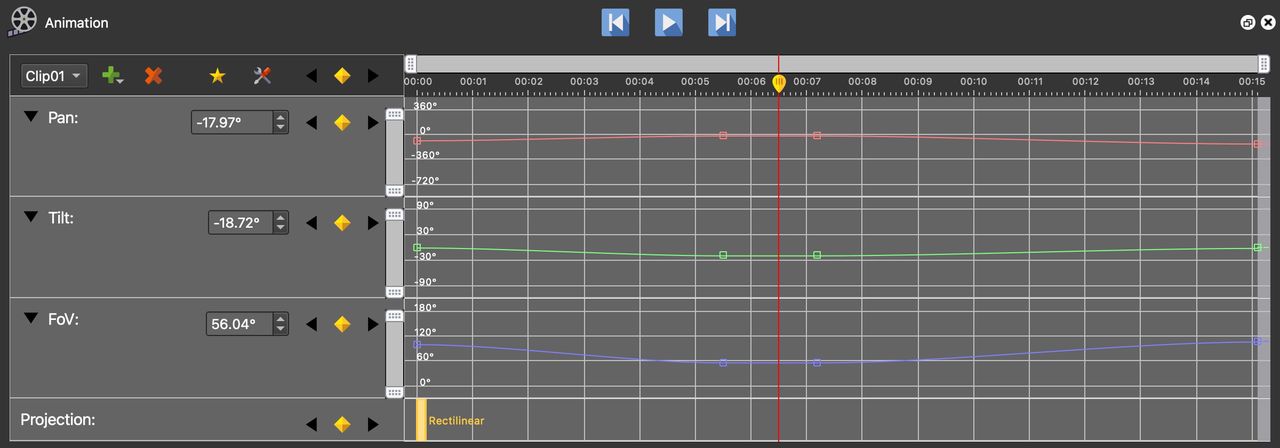Click the FoV track vertical scale scrollbar

394,353
